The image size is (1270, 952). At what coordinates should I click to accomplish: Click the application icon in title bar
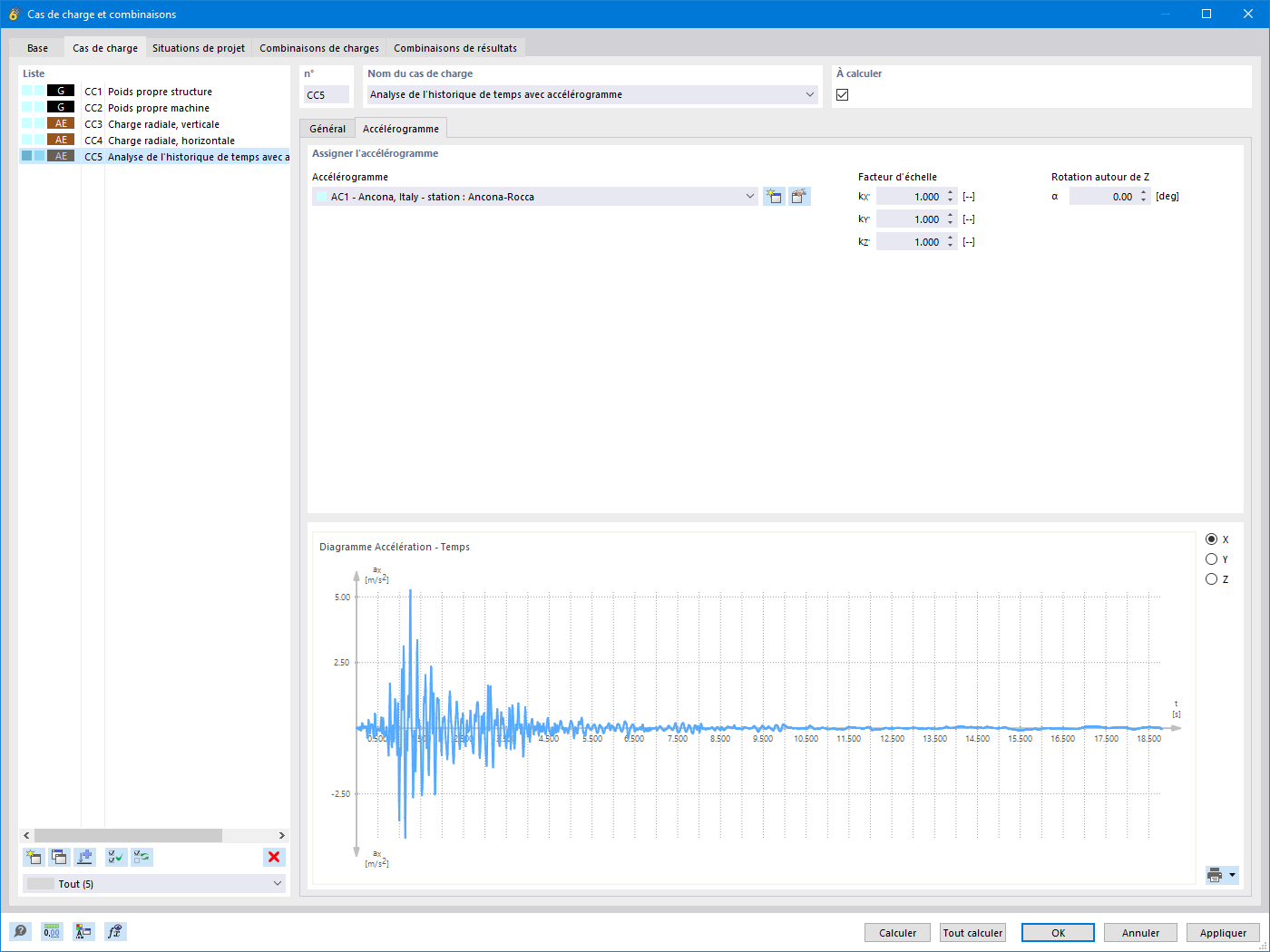click(14, 14)
